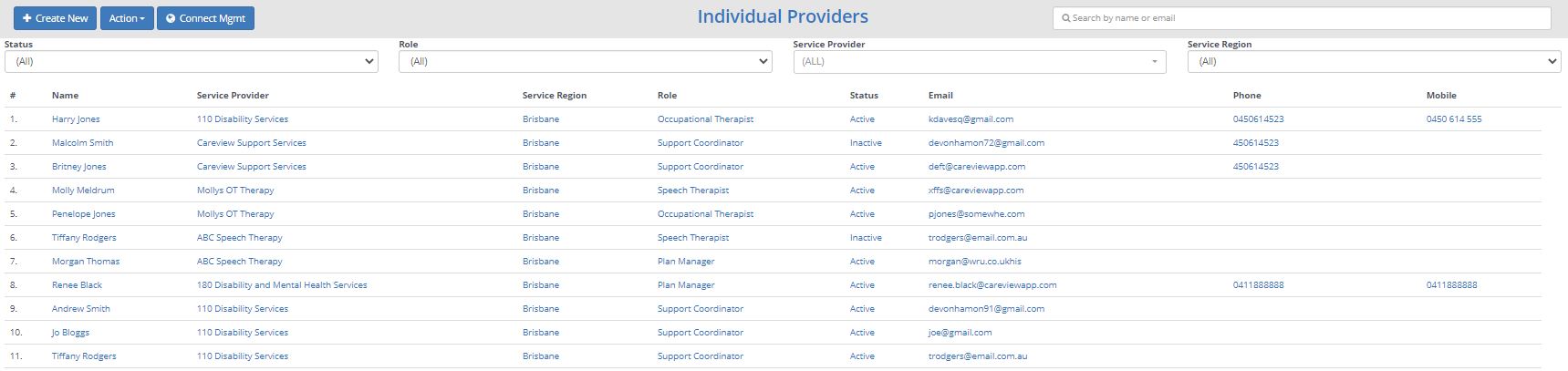This screenshot has width=1568, height=371.
Task: Click Renee Black's mobile number 0411888888
Action: pyautogui.click(x=1451, y=285)
